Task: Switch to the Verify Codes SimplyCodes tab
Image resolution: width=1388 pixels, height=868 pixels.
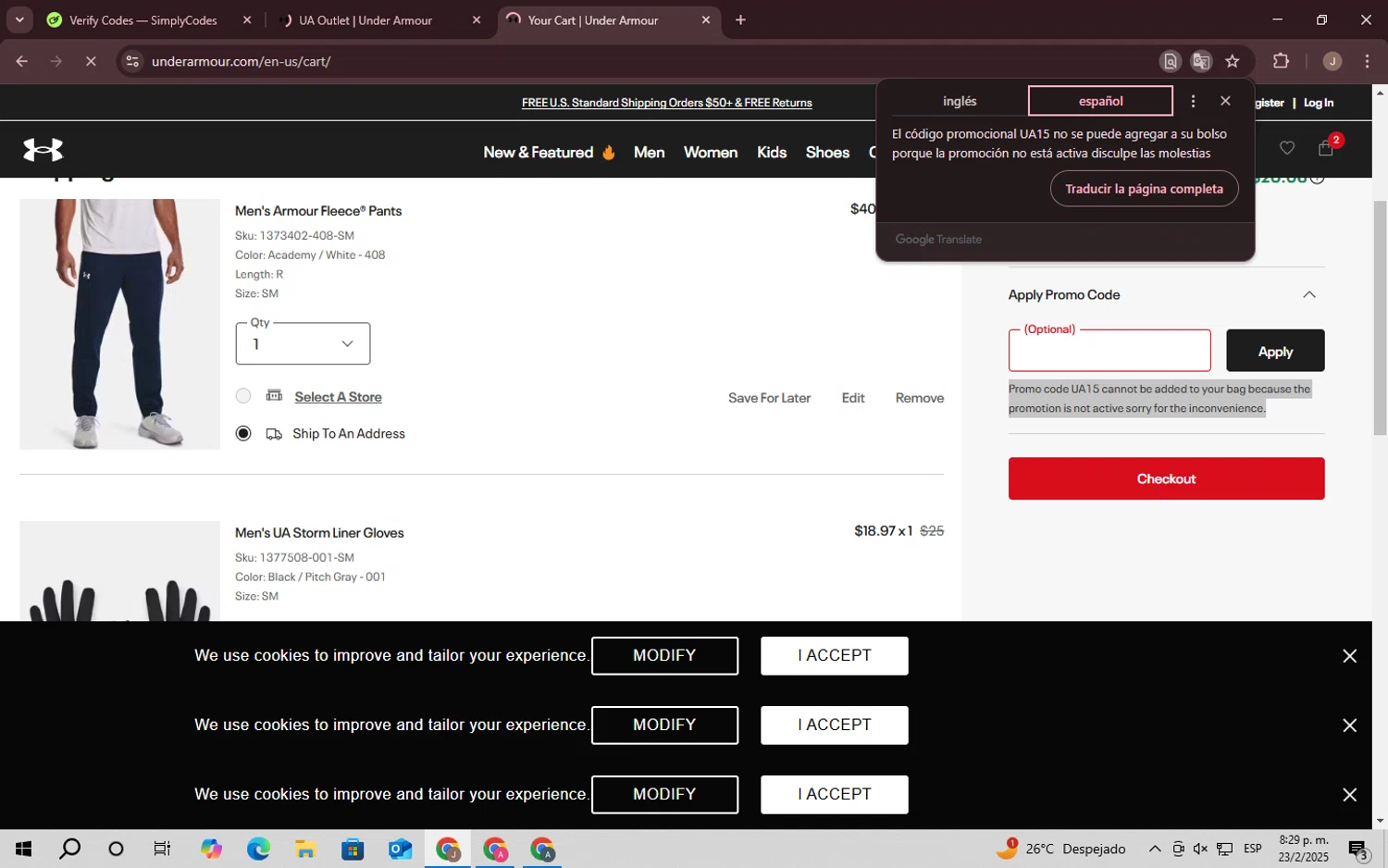Action: (143, 20)
